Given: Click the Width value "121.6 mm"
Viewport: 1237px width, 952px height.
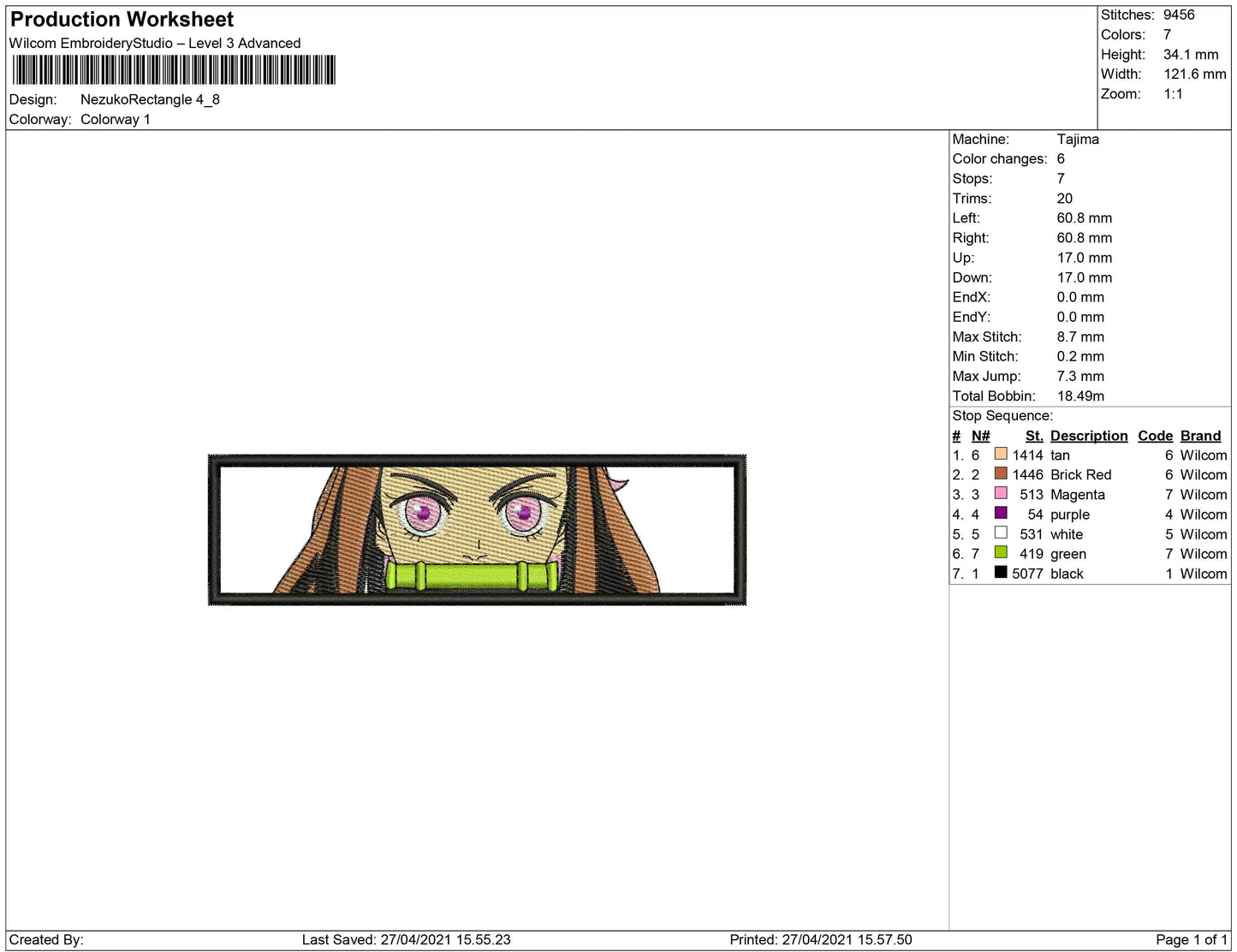Looking at the screenshot, I should [x=1195, y=74].
